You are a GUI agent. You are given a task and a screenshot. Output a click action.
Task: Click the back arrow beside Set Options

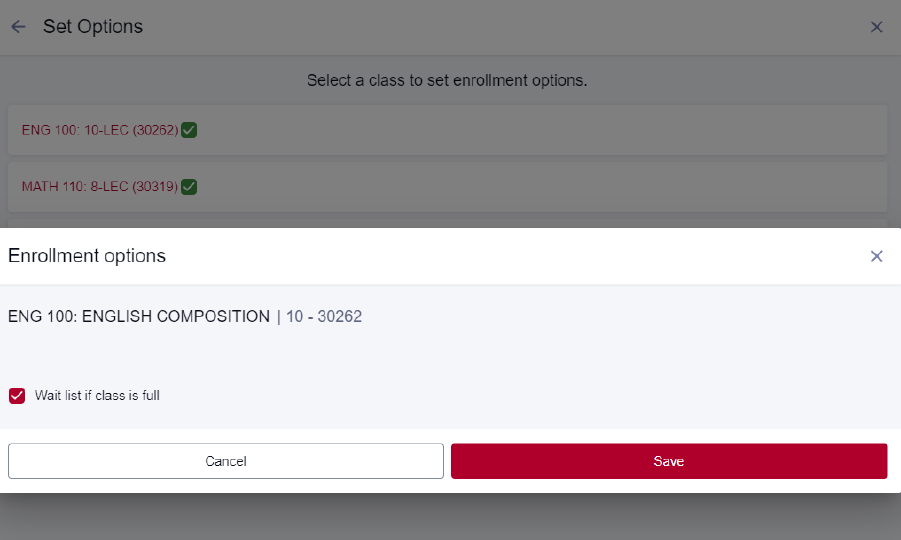coord(18,26)
